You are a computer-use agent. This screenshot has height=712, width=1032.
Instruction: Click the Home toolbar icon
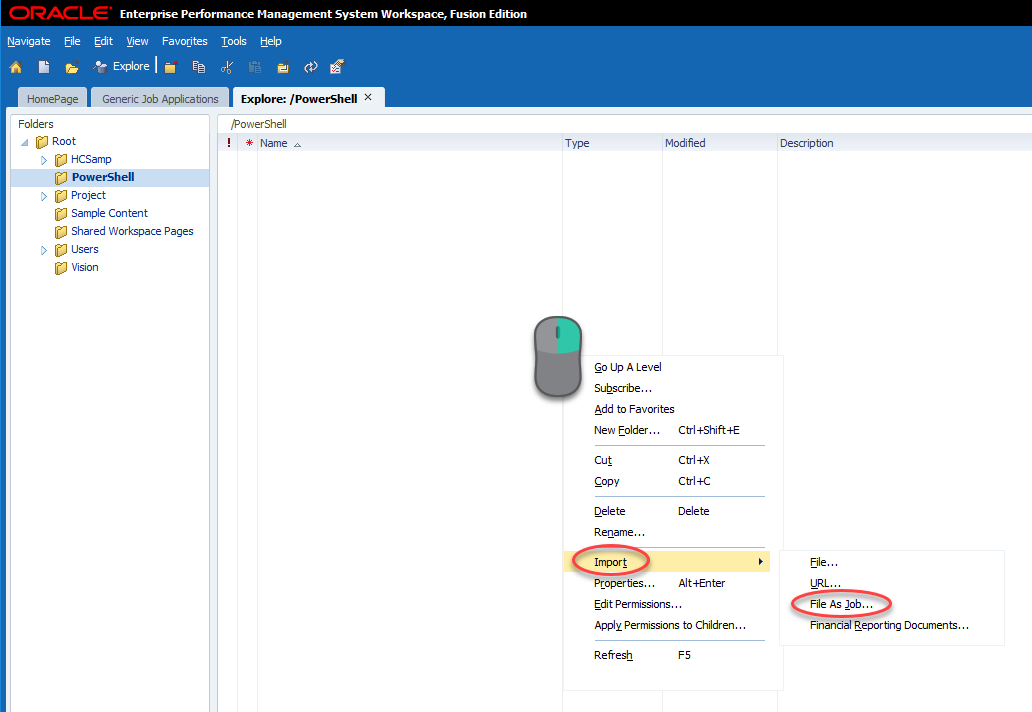(x=16, y=67)
